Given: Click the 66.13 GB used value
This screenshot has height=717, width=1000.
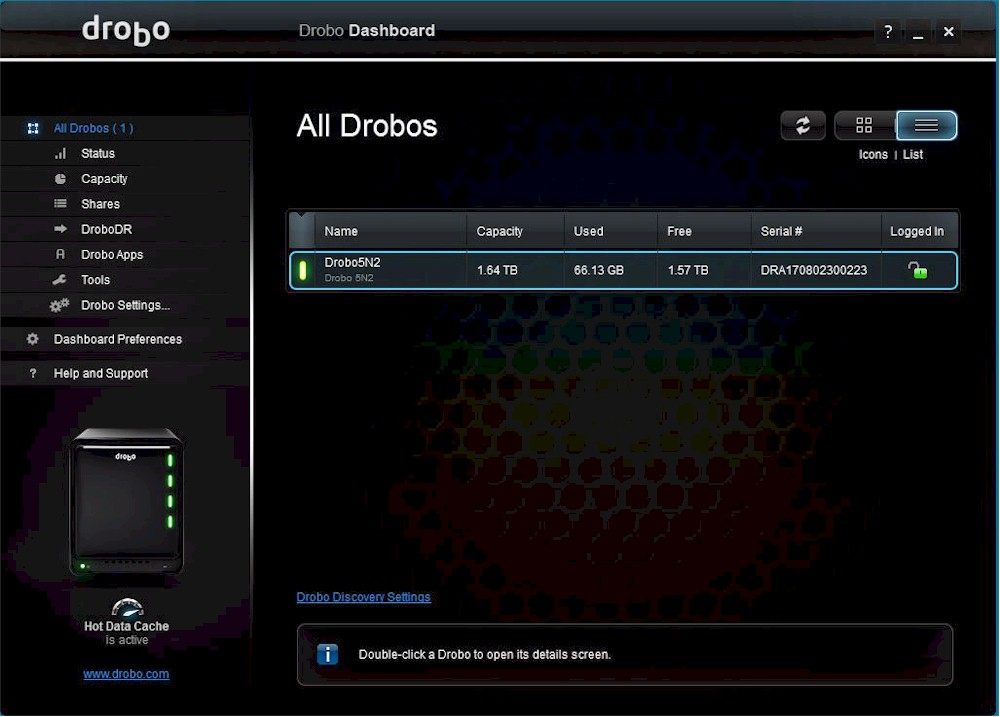Looking at the screenshot, I should [x=599, y=270].
